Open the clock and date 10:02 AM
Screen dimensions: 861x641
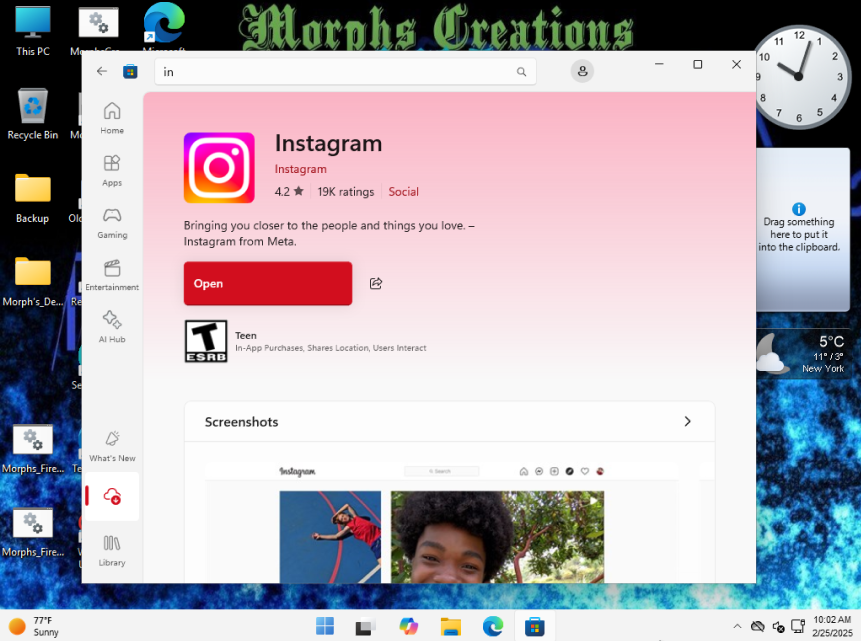tap(832, 626)
